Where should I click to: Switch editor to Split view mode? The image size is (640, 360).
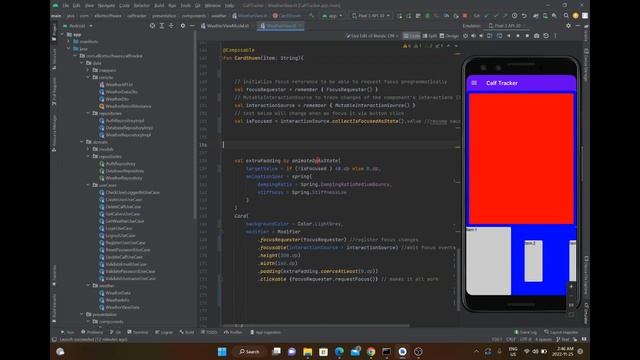[429, 36]
